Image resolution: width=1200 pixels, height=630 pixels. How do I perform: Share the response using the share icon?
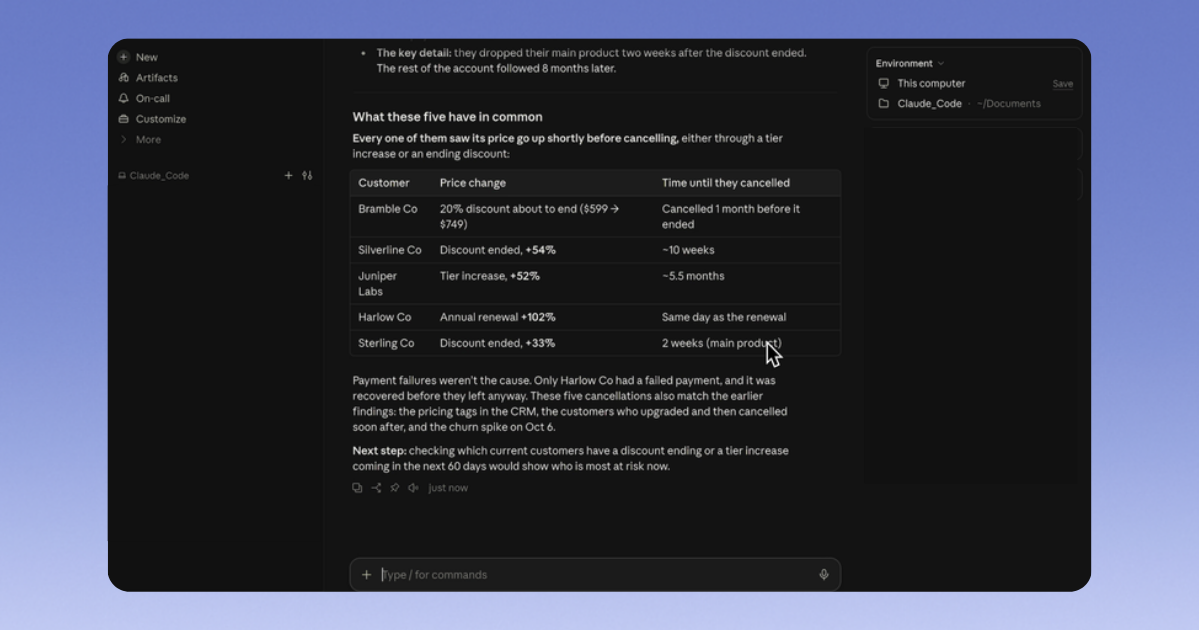[376, 488]
